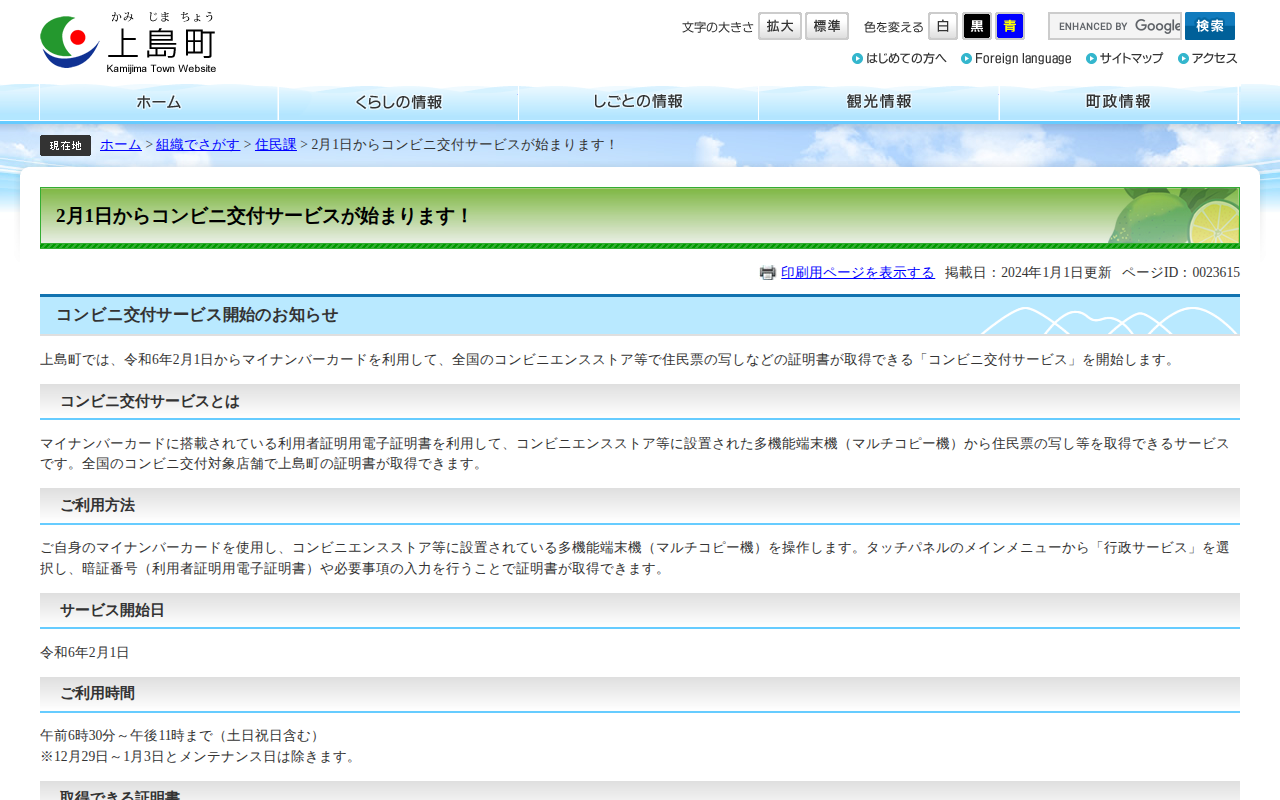Click subheading ご利用時間

tap(97, 694)
